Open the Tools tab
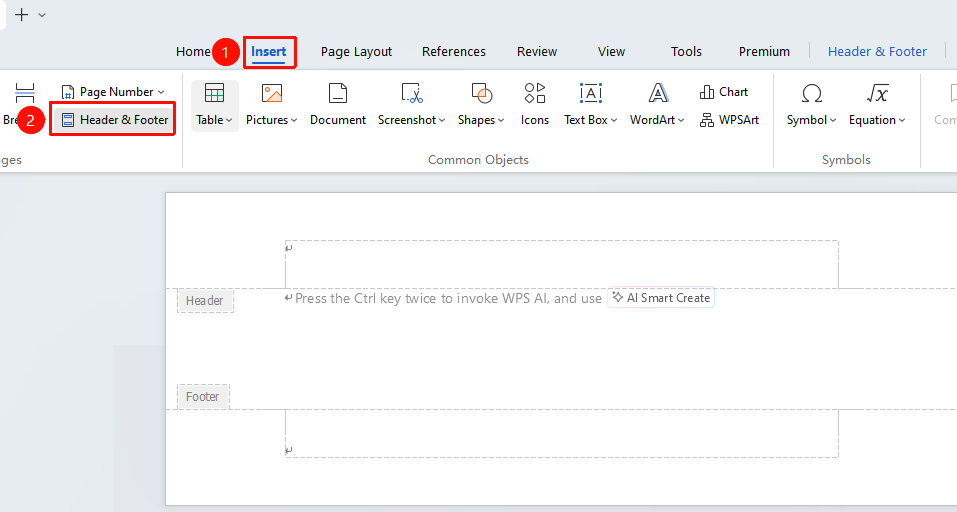 click(686, 52)
